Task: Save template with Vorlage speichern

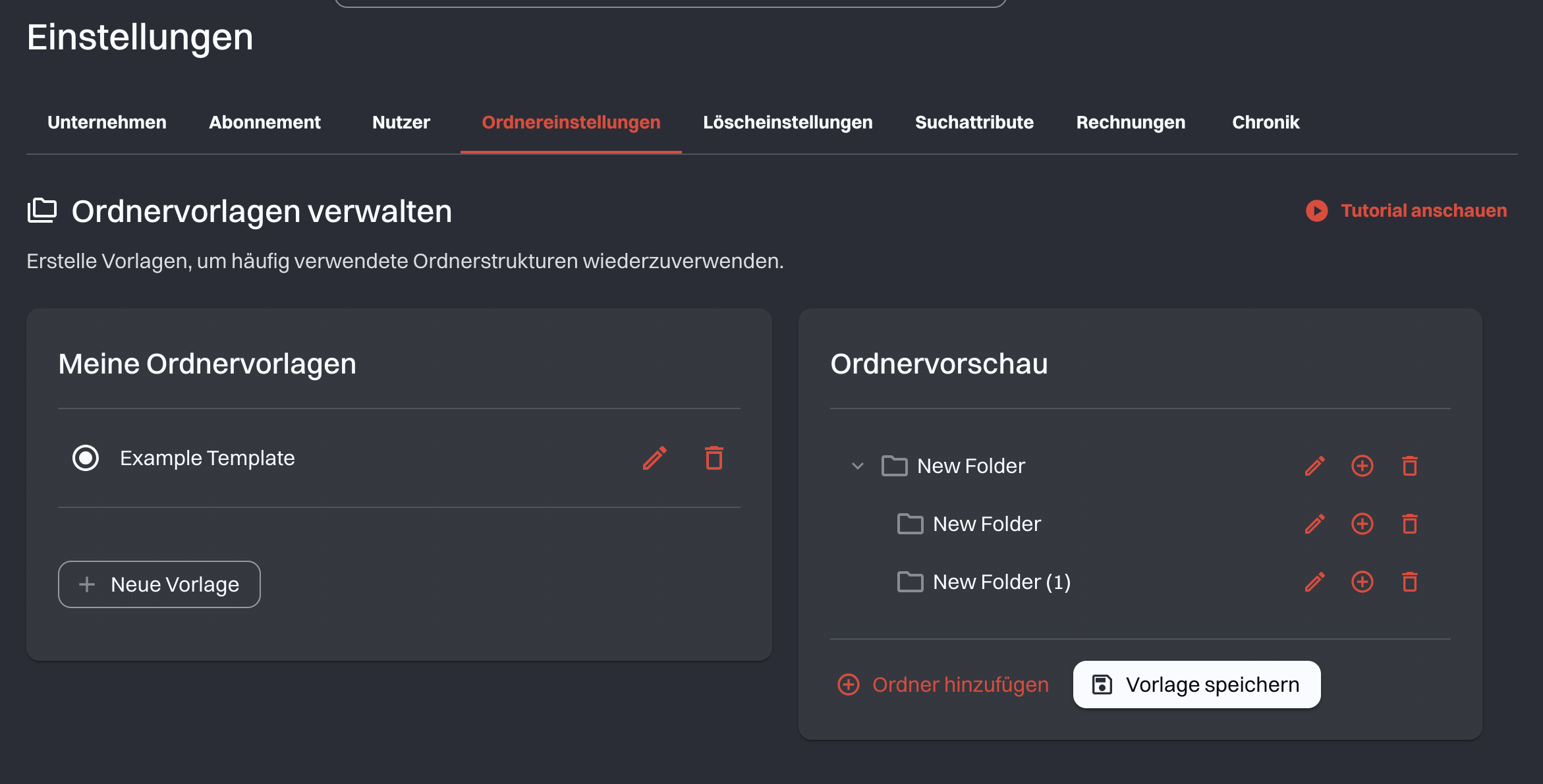Action: point(1196,685)
